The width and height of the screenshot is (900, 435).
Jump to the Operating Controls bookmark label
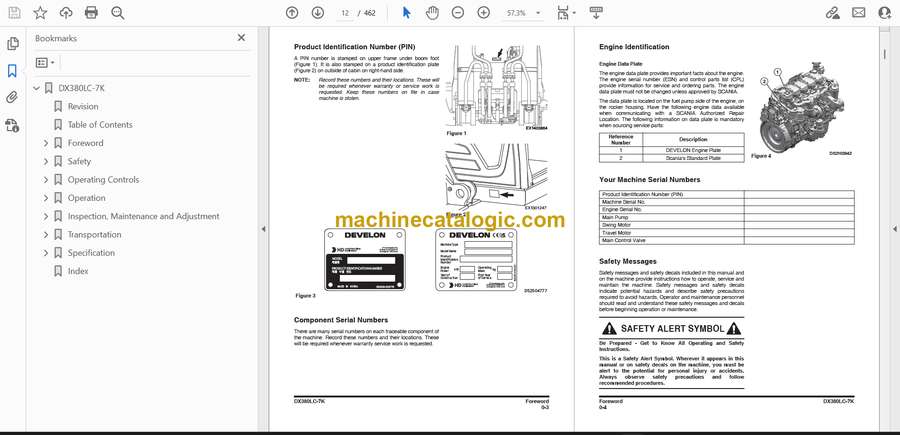[103, 180]
